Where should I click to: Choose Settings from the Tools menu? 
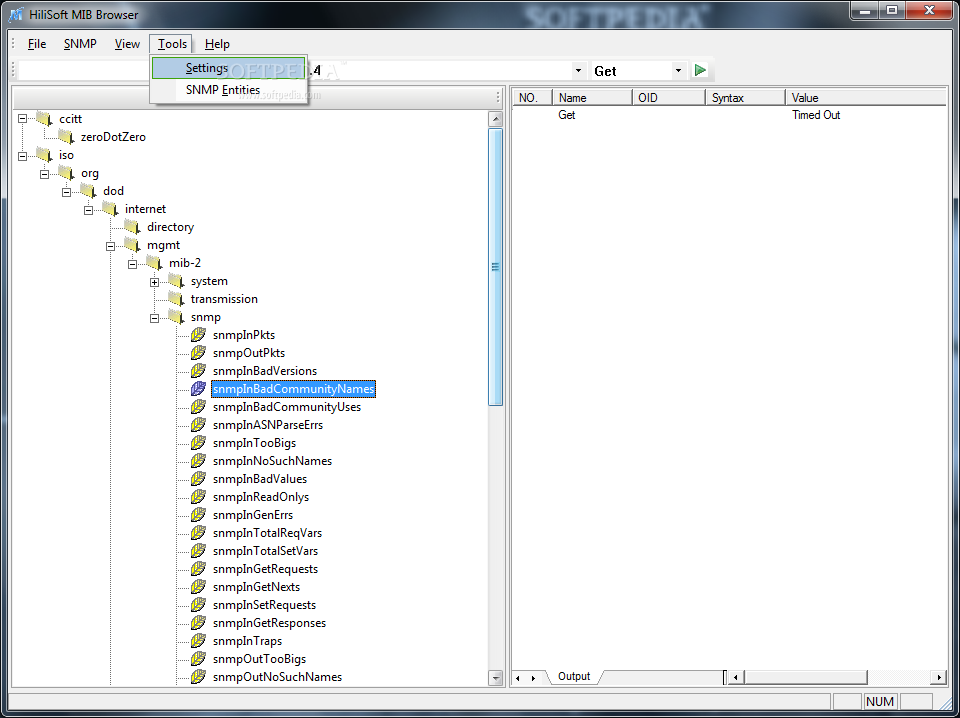pyautogui.click(x=228, y=68)
